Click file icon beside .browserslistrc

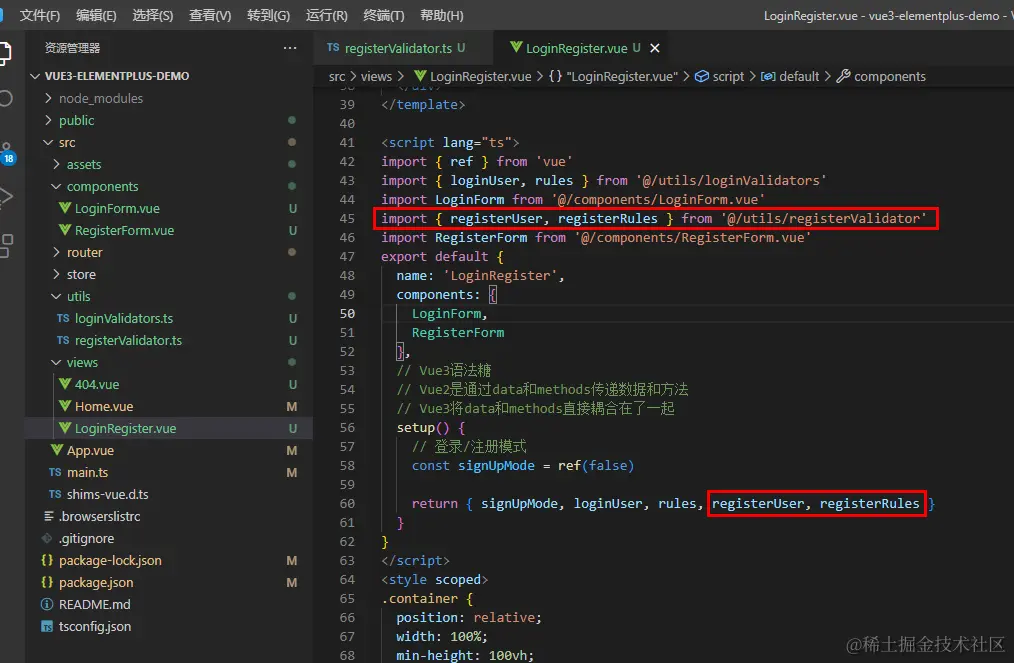coord(48,516)
